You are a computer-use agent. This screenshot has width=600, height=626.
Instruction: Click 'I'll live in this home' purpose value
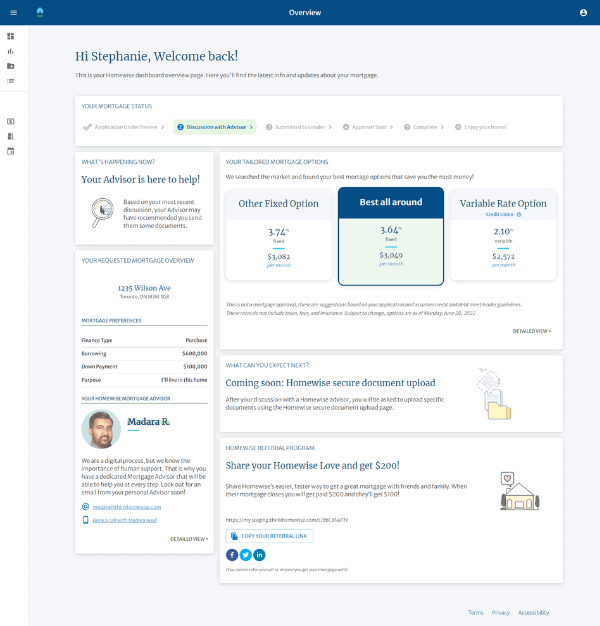coord(184,380)
